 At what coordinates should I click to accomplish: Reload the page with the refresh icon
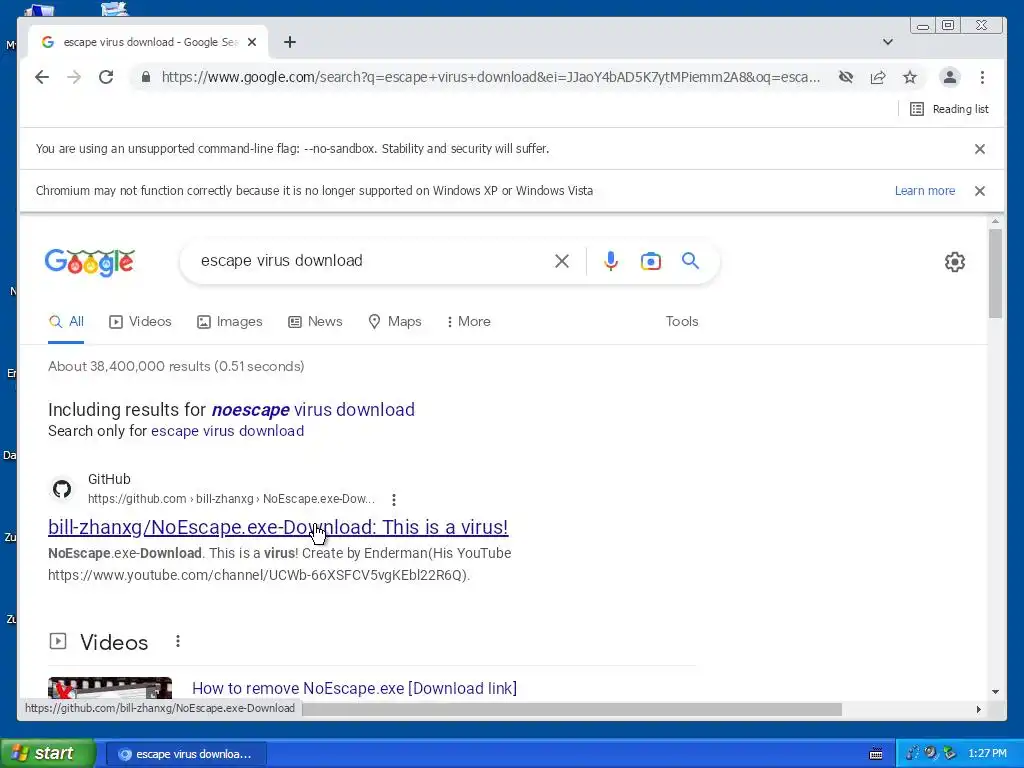(106, 77)
